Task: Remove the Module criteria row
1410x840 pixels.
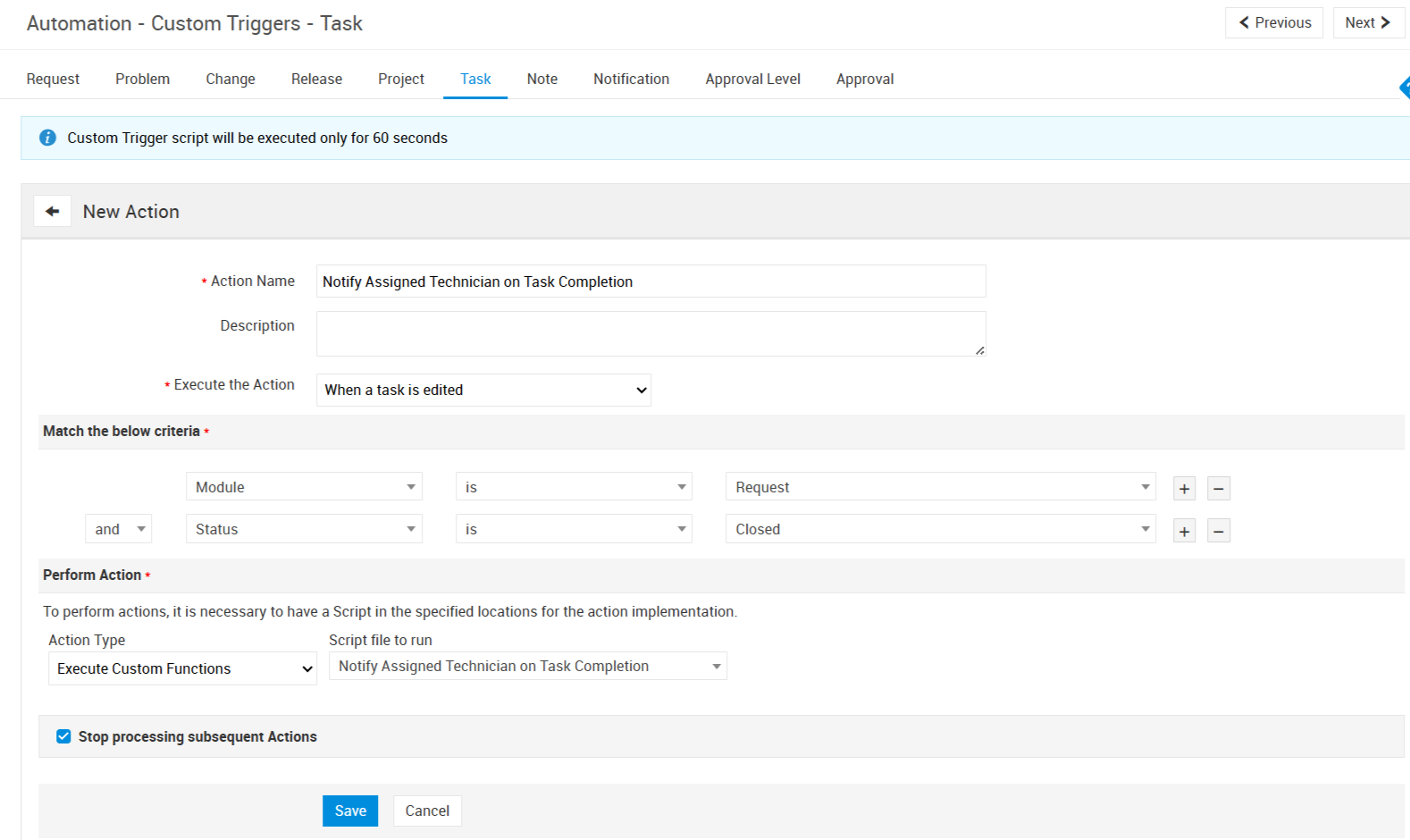Action: click(x=1218, y=489)
